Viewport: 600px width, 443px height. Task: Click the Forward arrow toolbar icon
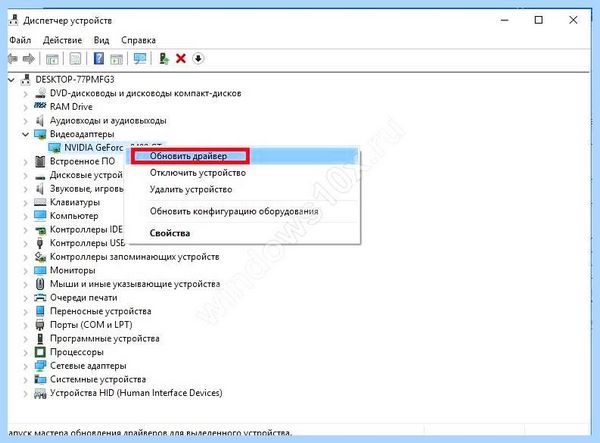pyautogui.click(x=29, y=59)
